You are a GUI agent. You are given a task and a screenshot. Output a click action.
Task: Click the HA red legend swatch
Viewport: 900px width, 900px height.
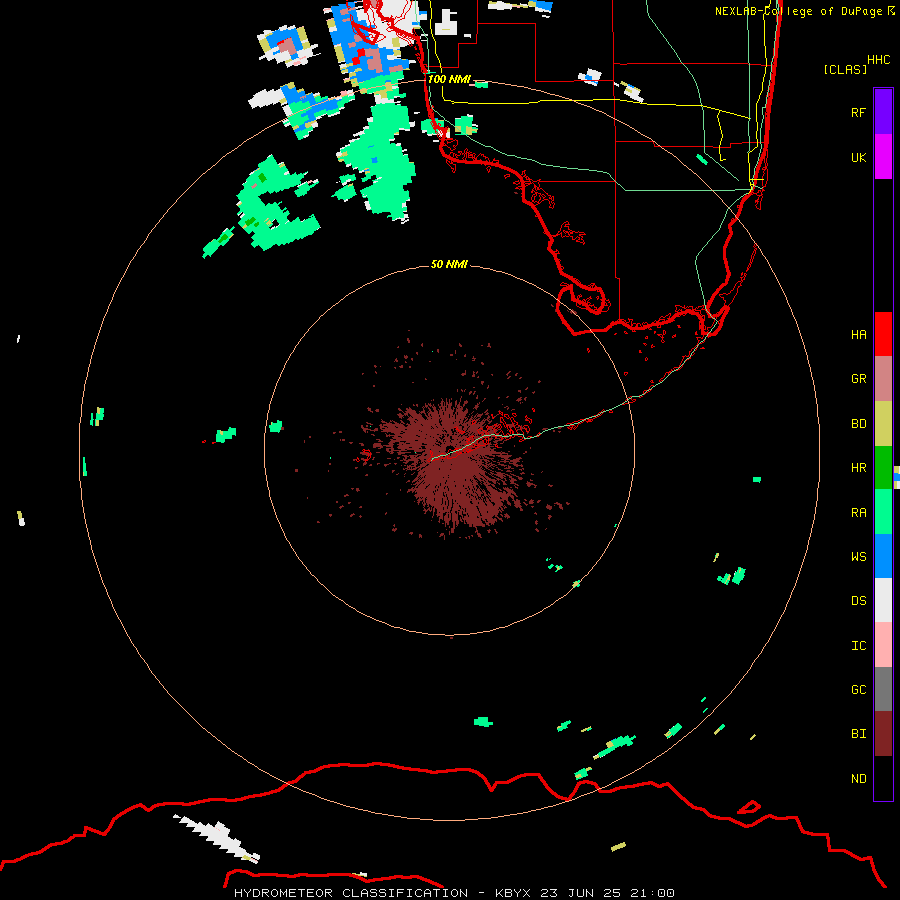coord(883,334)
